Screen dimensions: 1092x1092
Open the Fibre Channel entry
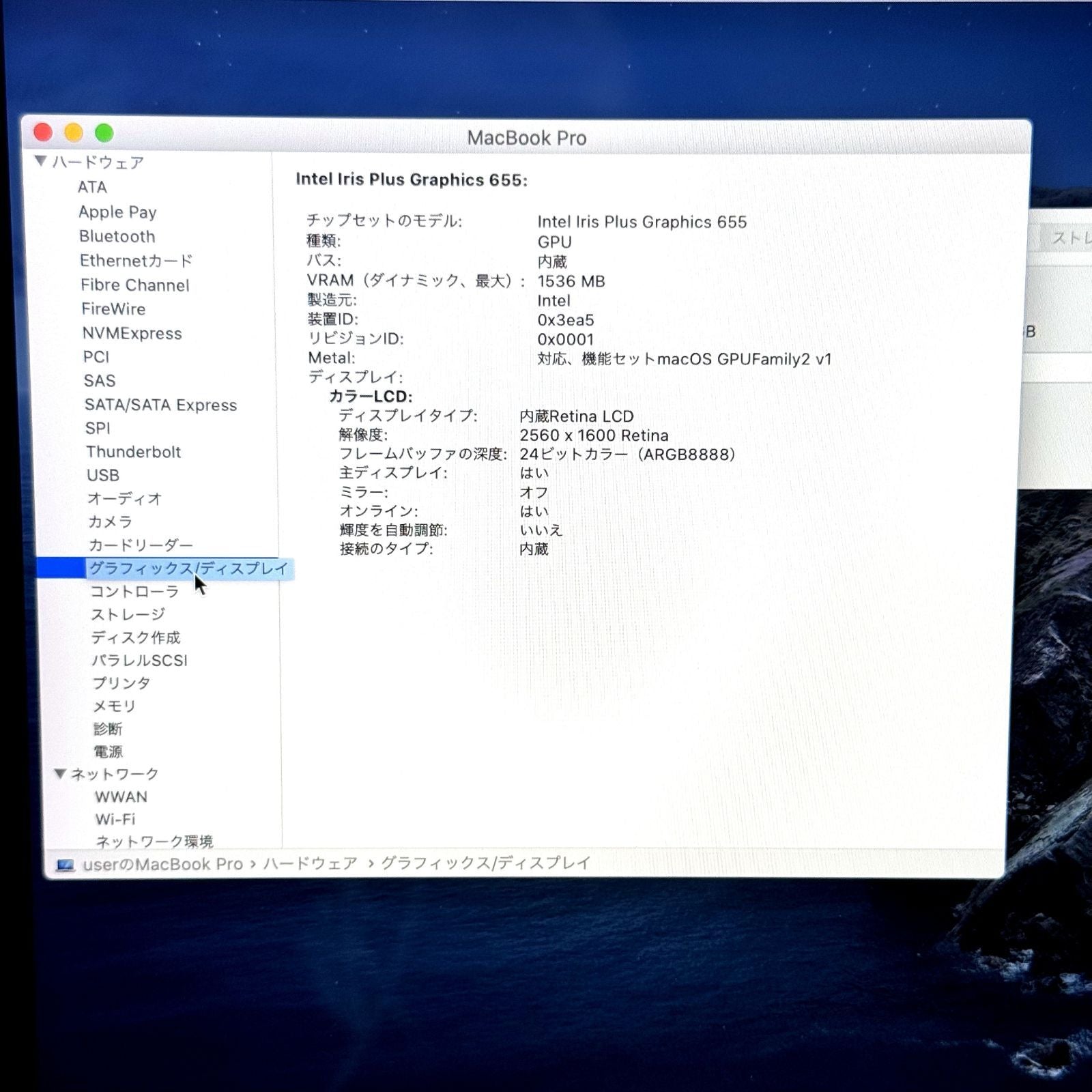[x=134, y=285]
